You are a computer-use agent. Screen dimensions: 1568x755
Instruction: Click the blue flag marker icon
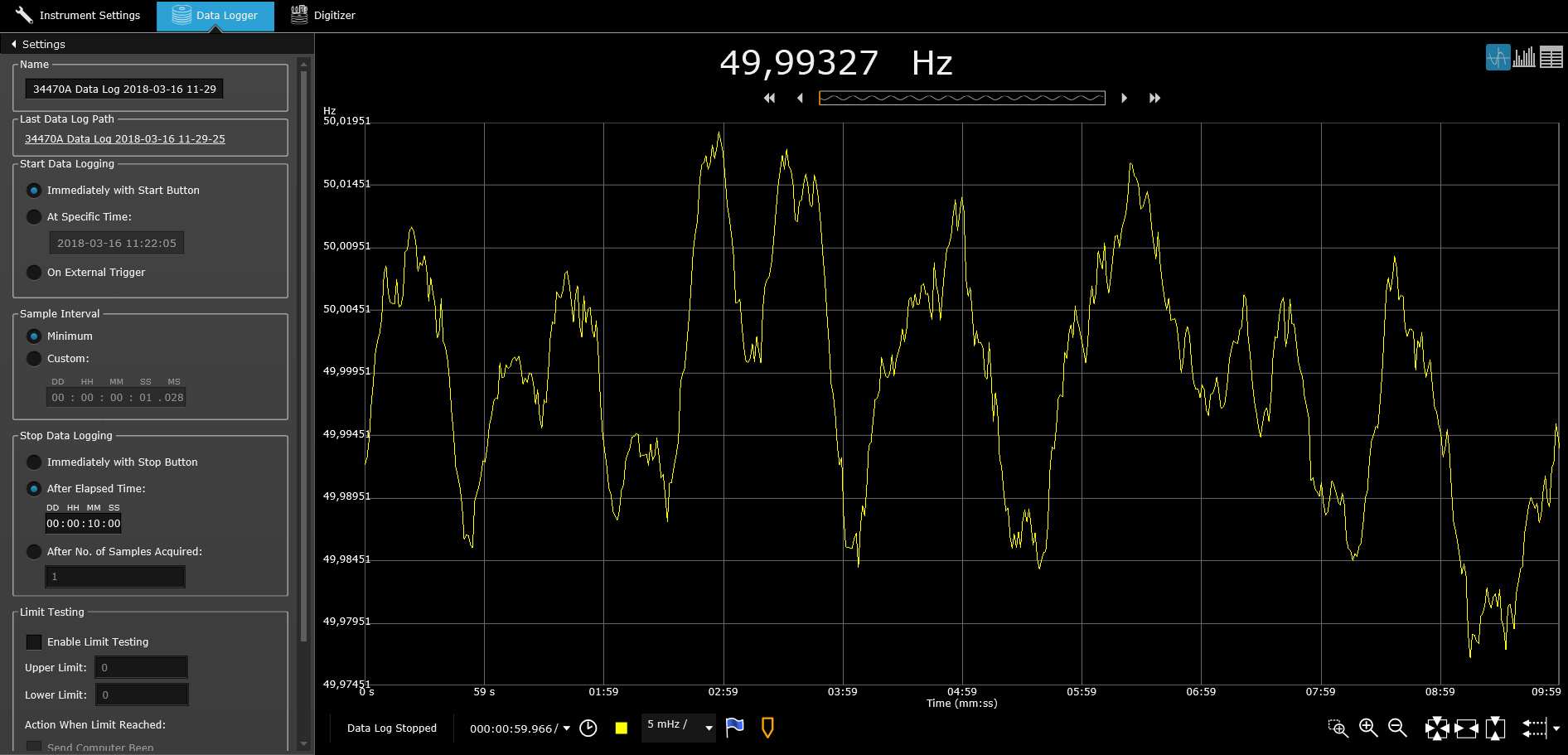734,728
